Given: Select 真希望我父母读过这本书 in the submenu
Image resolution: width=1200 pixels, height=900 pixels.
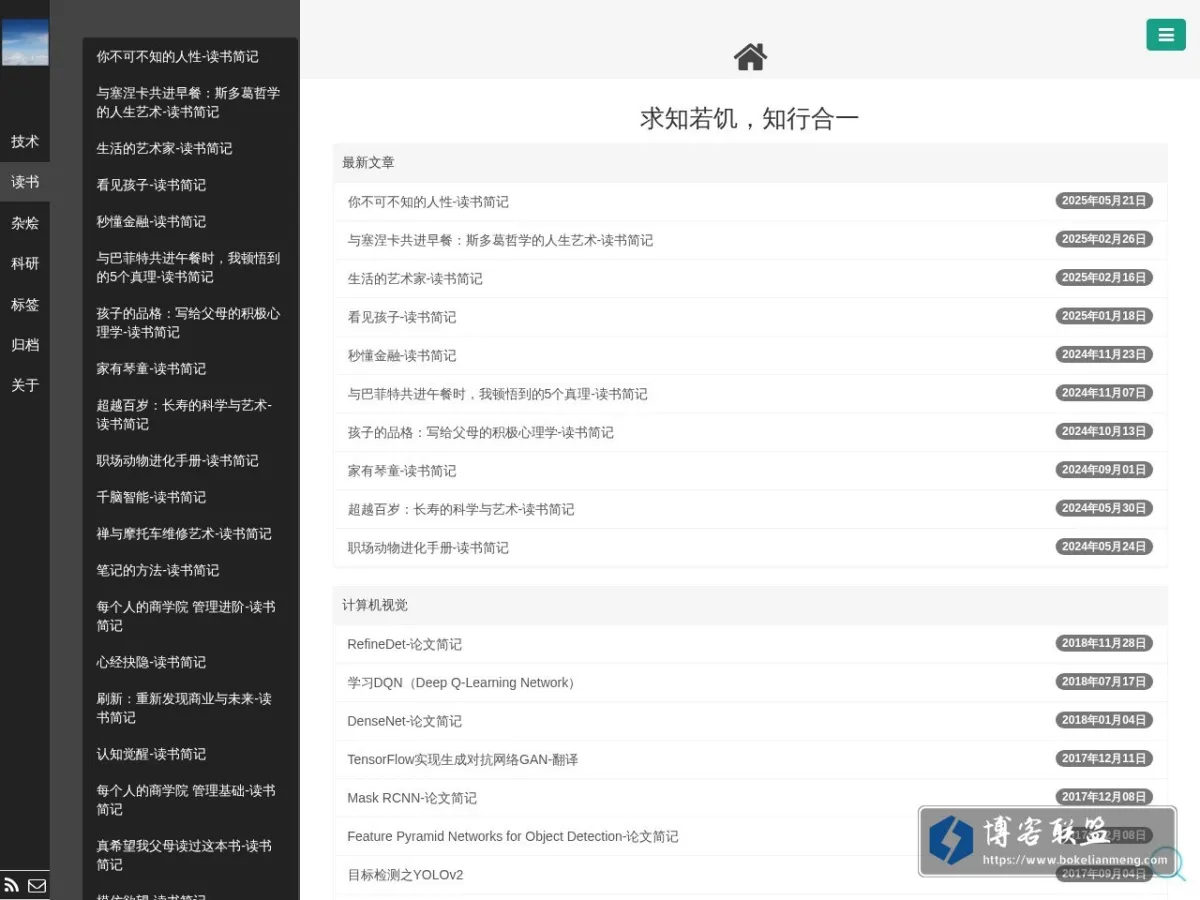Looking at the screenshot, I should click(x=190, y=855).
